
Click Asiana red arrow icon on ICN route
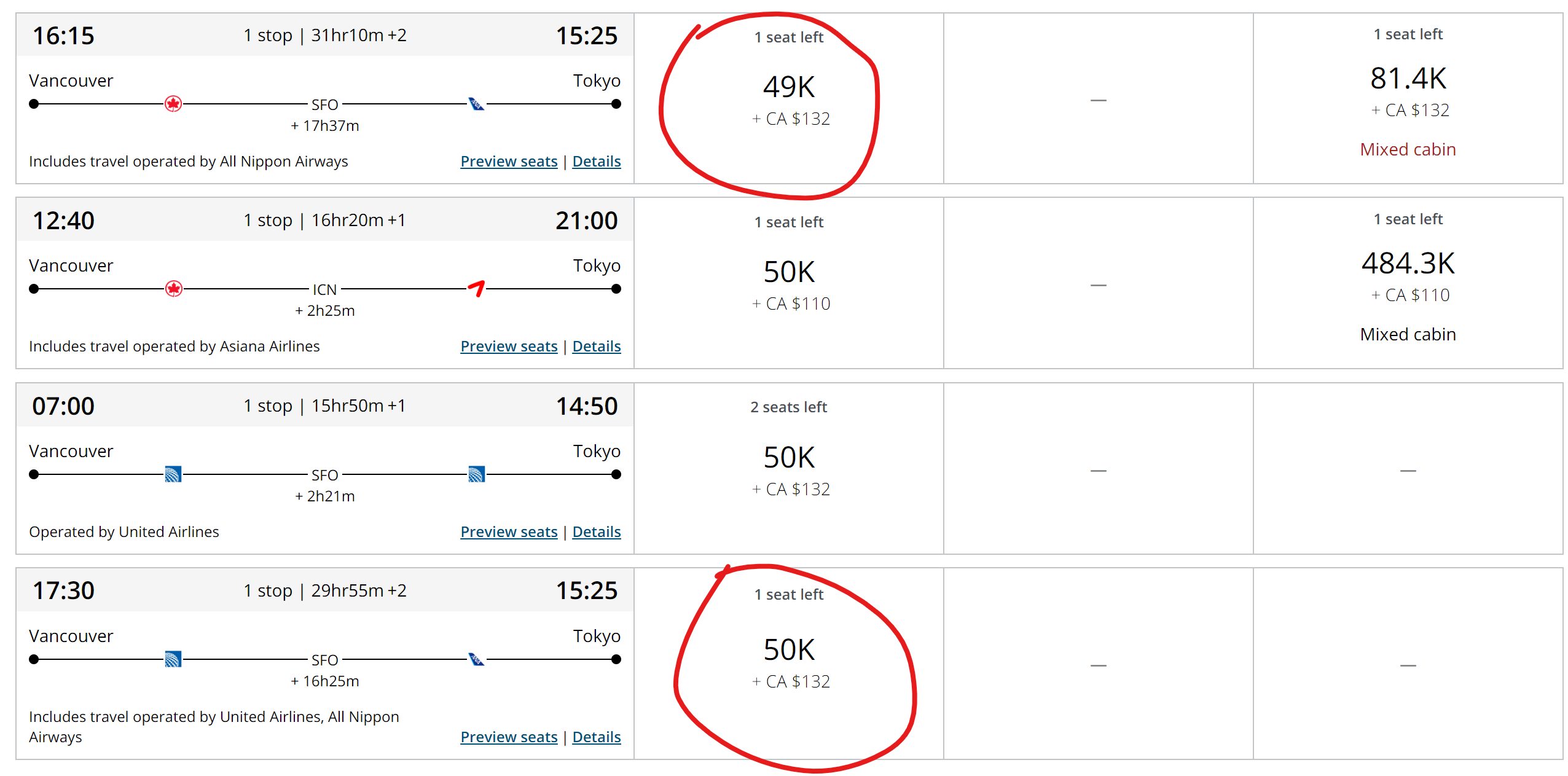point(477,288)
